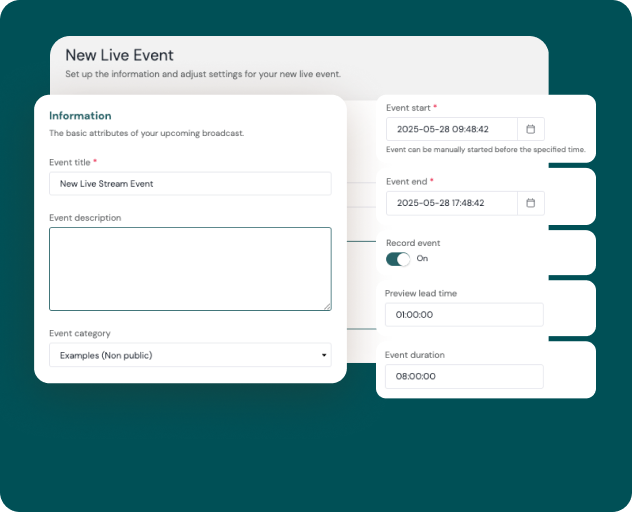Open the Event start calendar picker
This screenshot has width=632, height=512.
(530, 129)
